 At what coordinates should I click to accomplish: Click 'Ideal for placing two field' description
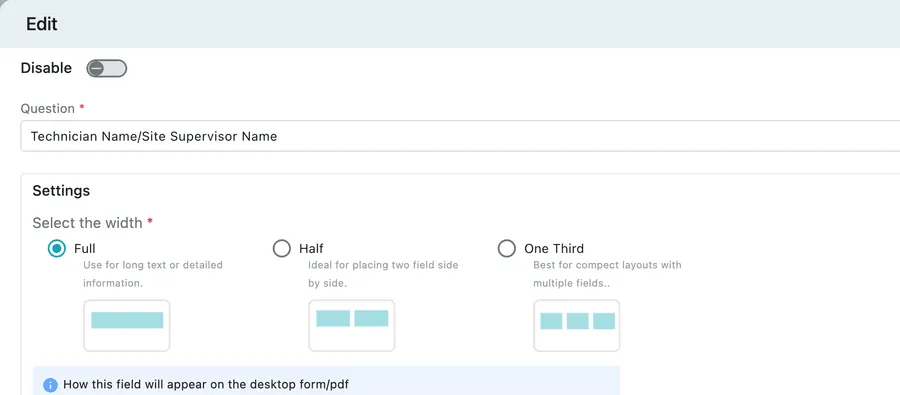pyautogui.click(x=383, y=274)
